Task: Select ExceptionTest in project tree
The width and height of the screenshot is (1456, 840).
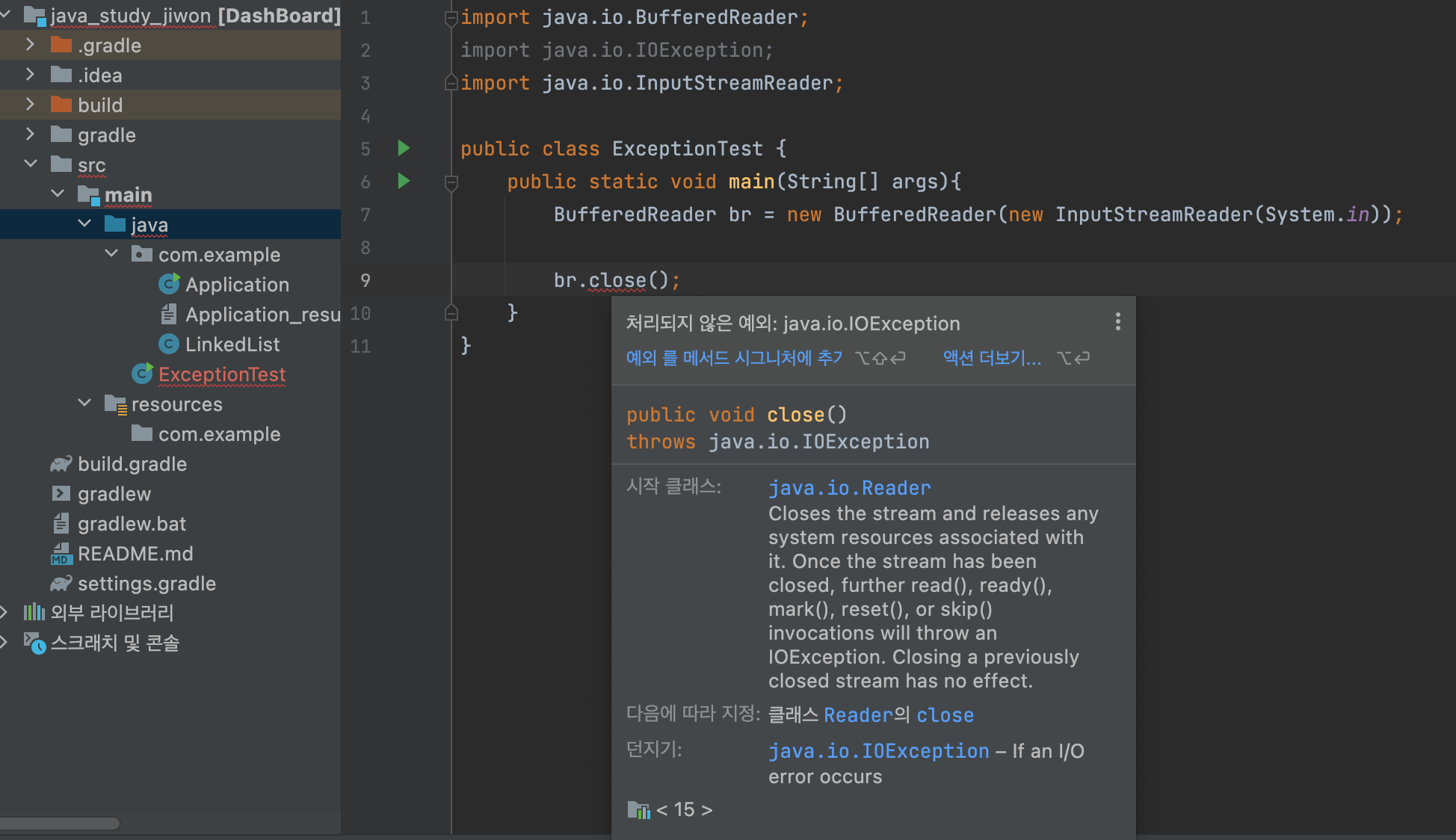Action: click(x=222, y=374)
